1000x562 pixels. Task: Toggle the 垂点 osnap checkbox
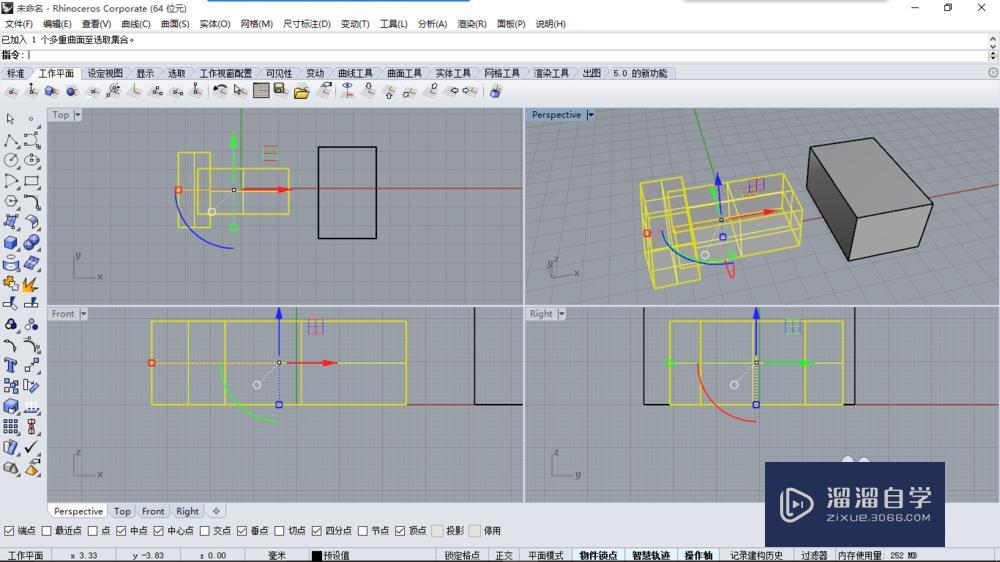tap(242, 531)
